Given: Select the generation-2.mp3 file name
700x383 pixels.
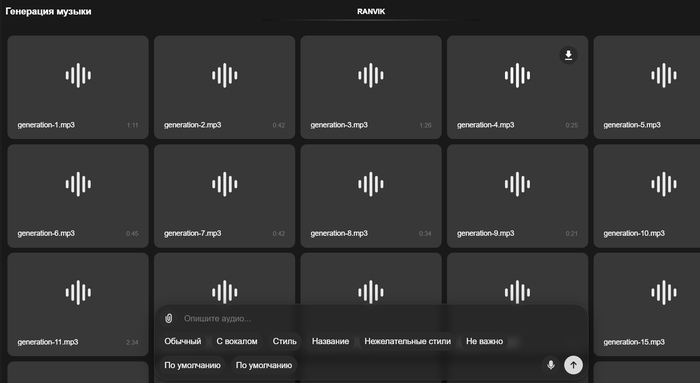Looking at the screenshot, I should tap(192, 125).
